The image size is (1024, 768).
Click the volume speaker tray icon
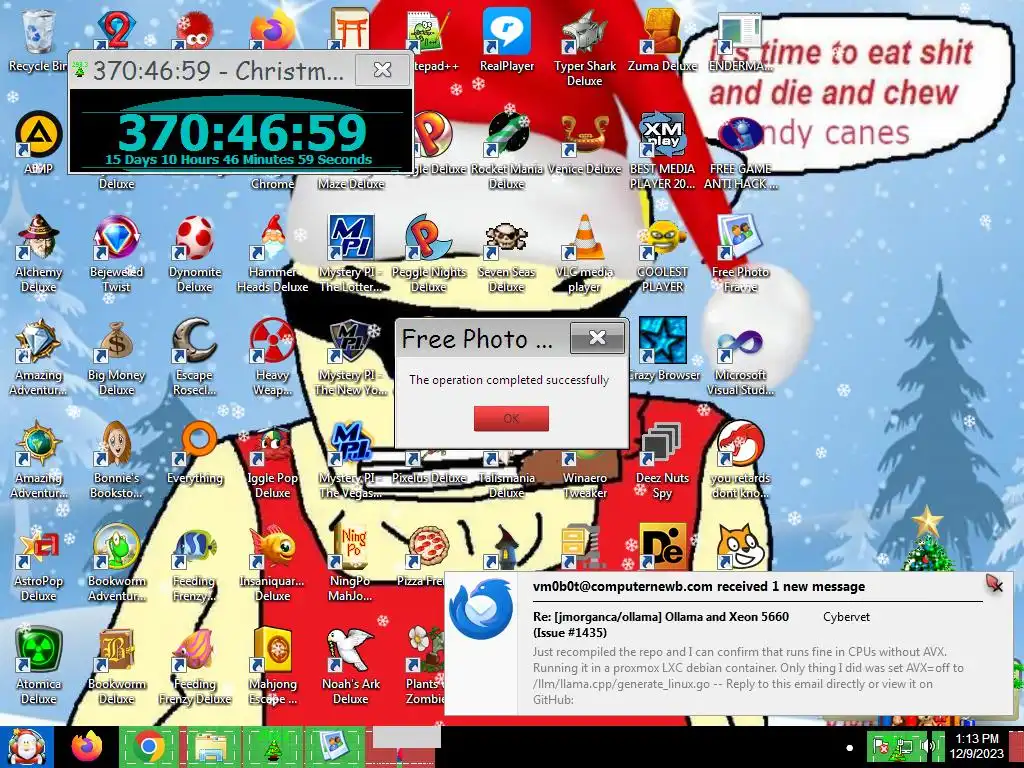coord(929,746)
